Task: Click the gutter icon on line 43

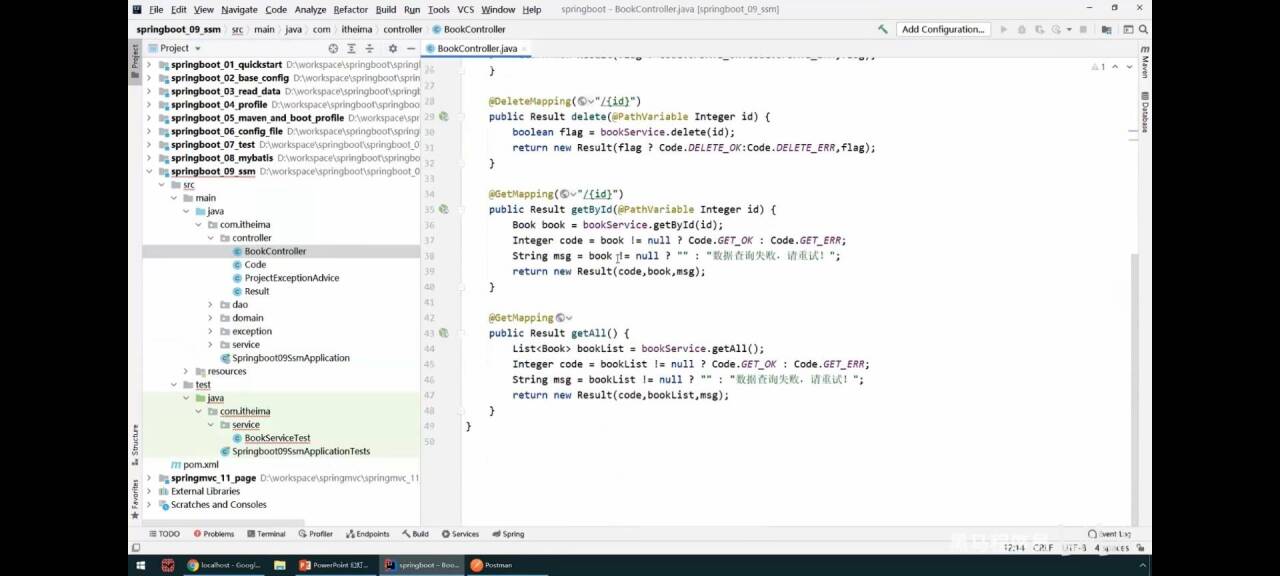Action: [443, 333]
